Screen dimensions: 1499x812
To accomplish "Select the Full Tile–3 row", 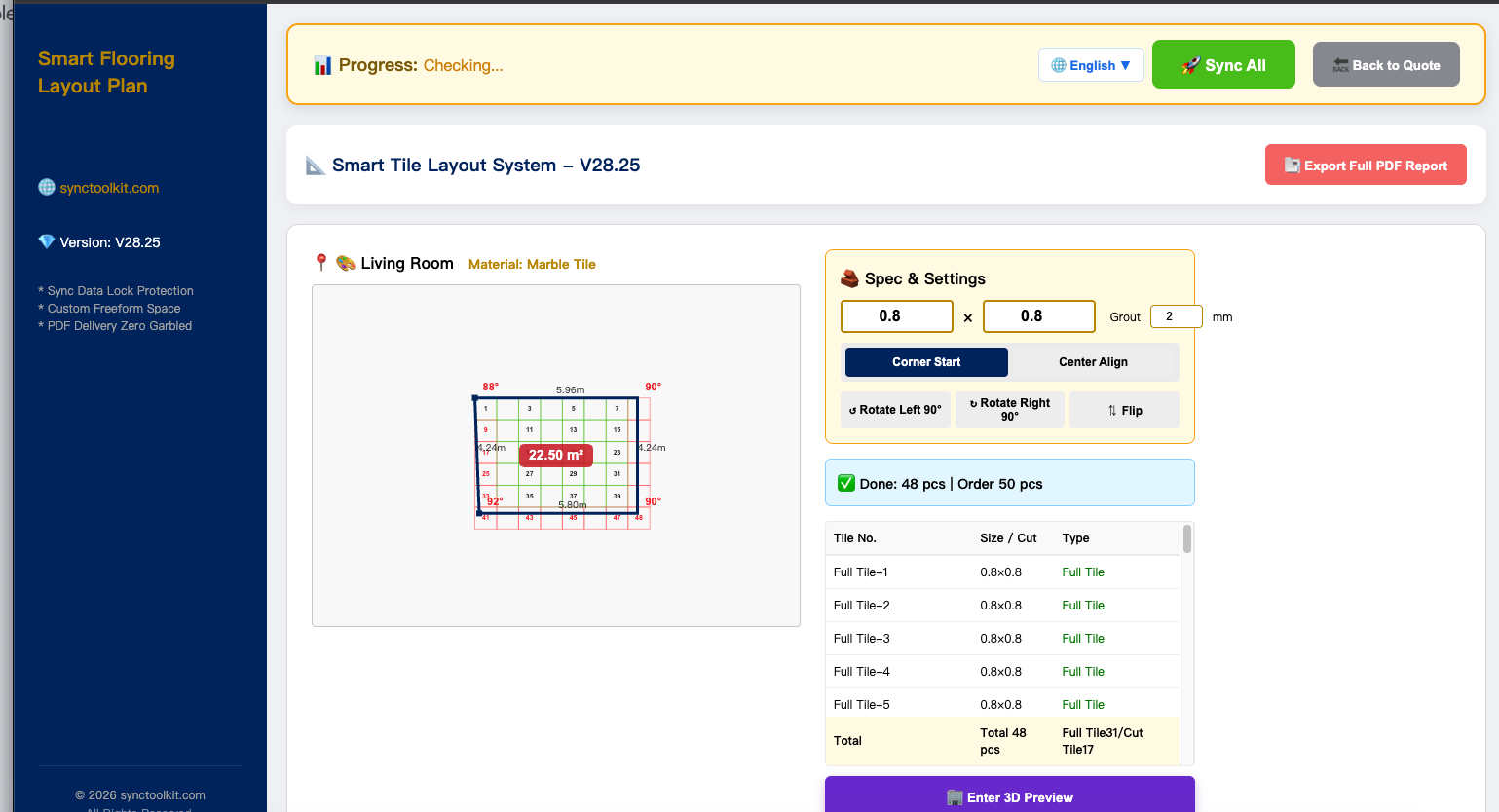I will (x=1002, y=639).
